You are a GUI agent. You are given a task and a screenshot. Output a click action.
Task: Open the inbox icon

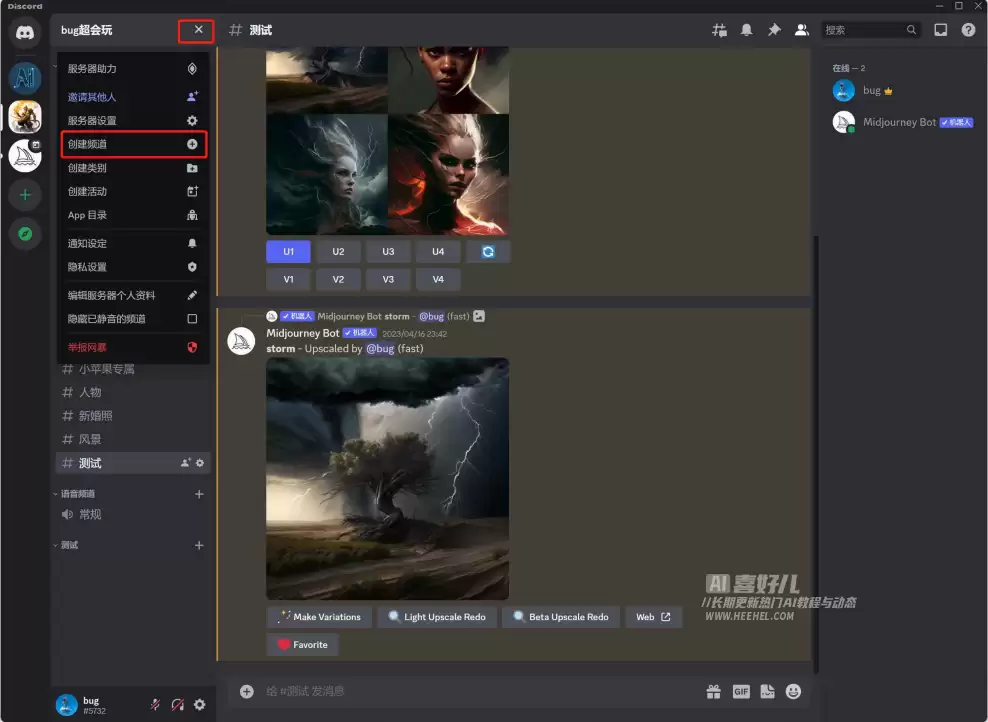coord(940,30)
